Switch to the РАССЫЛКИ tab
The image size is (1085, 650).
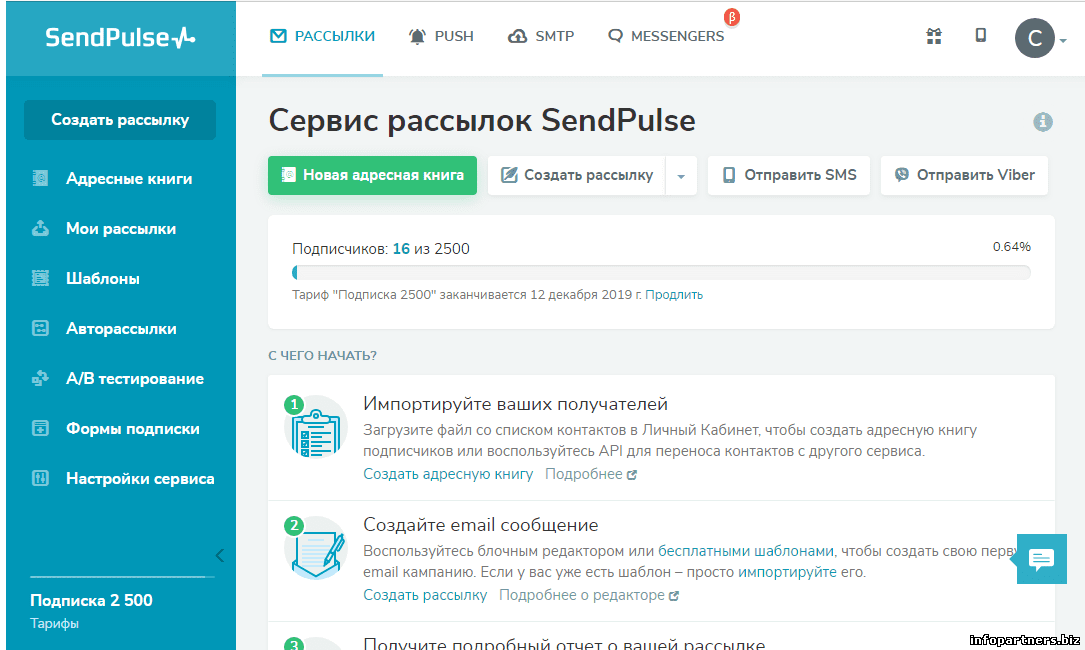point(322,36)
